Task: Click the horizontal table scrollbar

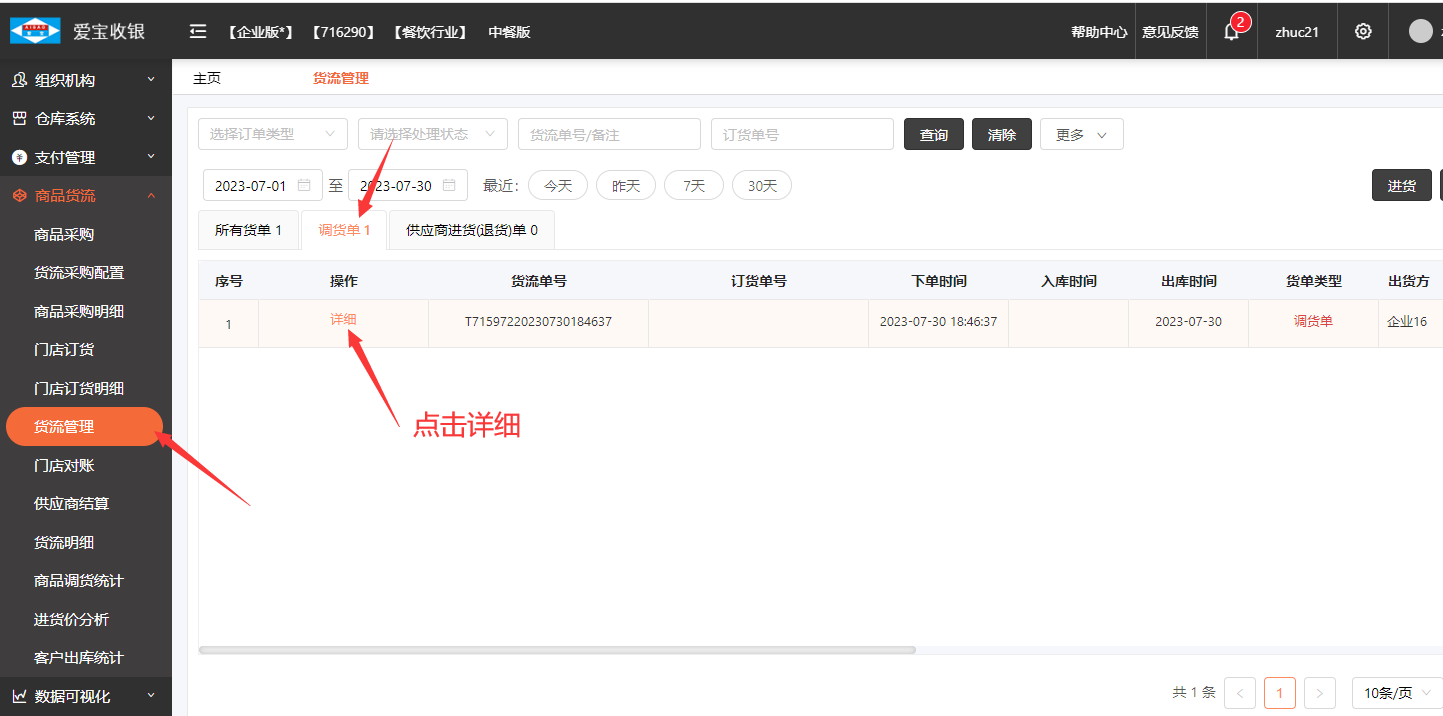Action: pyautogui.click(x=557, y=650)
